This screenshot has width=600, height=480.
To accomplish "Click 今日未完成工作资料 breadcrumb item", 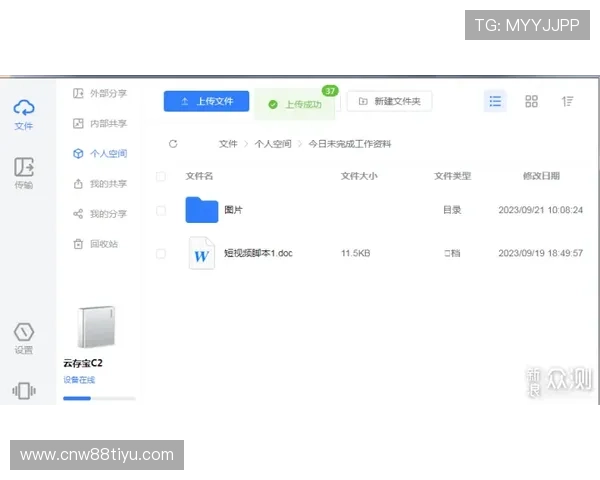I will tap(350, 144).
